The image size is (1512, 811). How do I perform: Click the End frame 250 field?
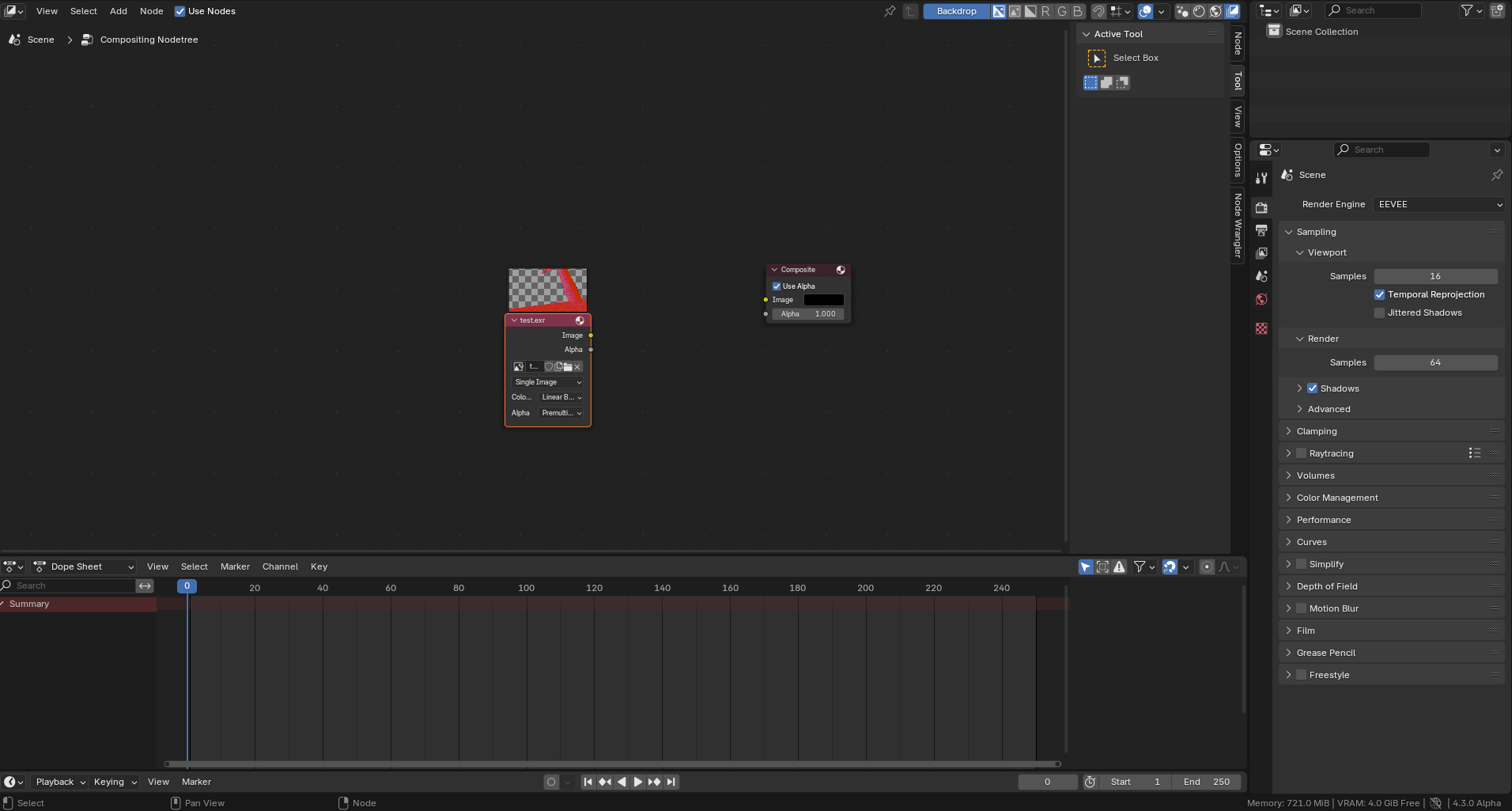click(1206, 782)
